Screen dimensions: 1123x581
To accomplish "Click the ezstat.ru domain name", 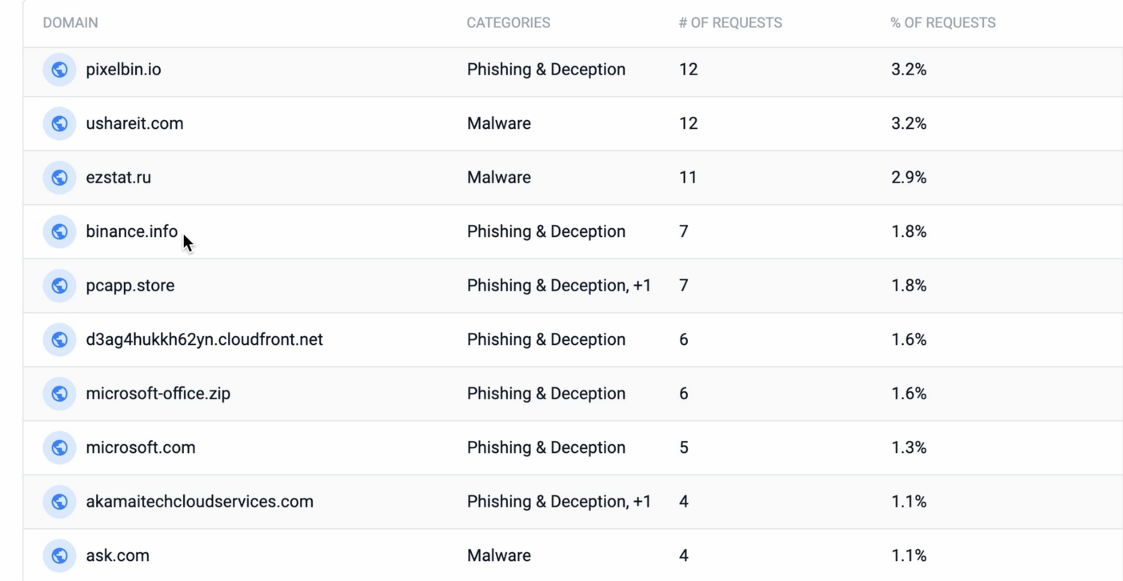I will [x=118, y=178].
